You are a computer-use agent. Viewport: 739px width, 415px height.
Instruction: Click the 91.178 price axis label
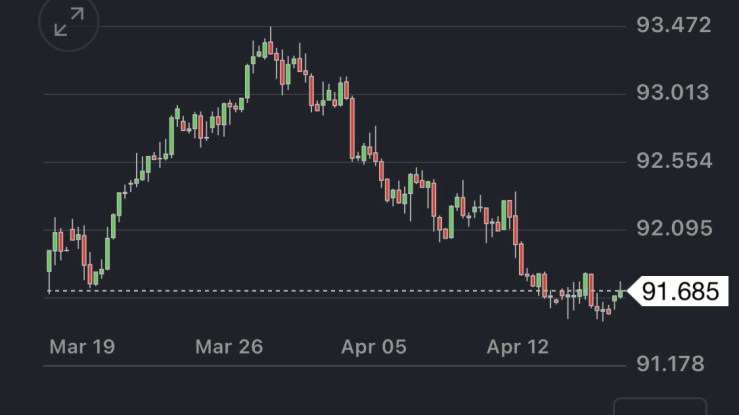click(673, 363)
